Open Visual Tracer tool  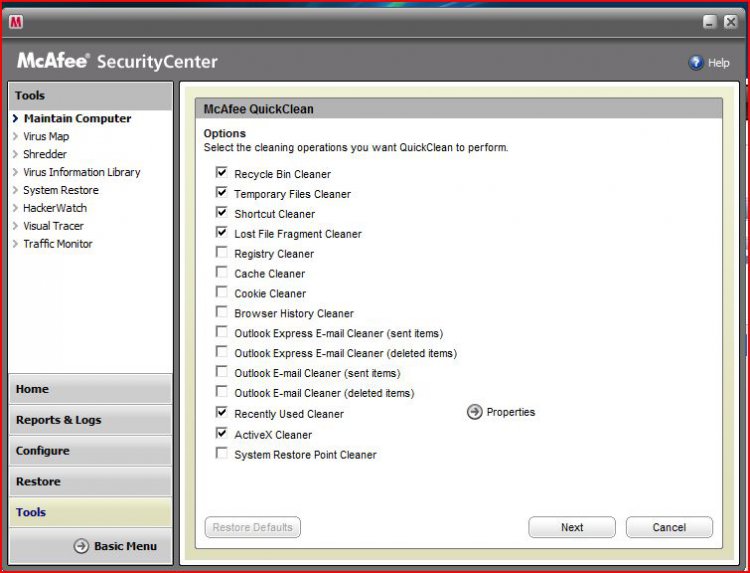tap(53, 226)
